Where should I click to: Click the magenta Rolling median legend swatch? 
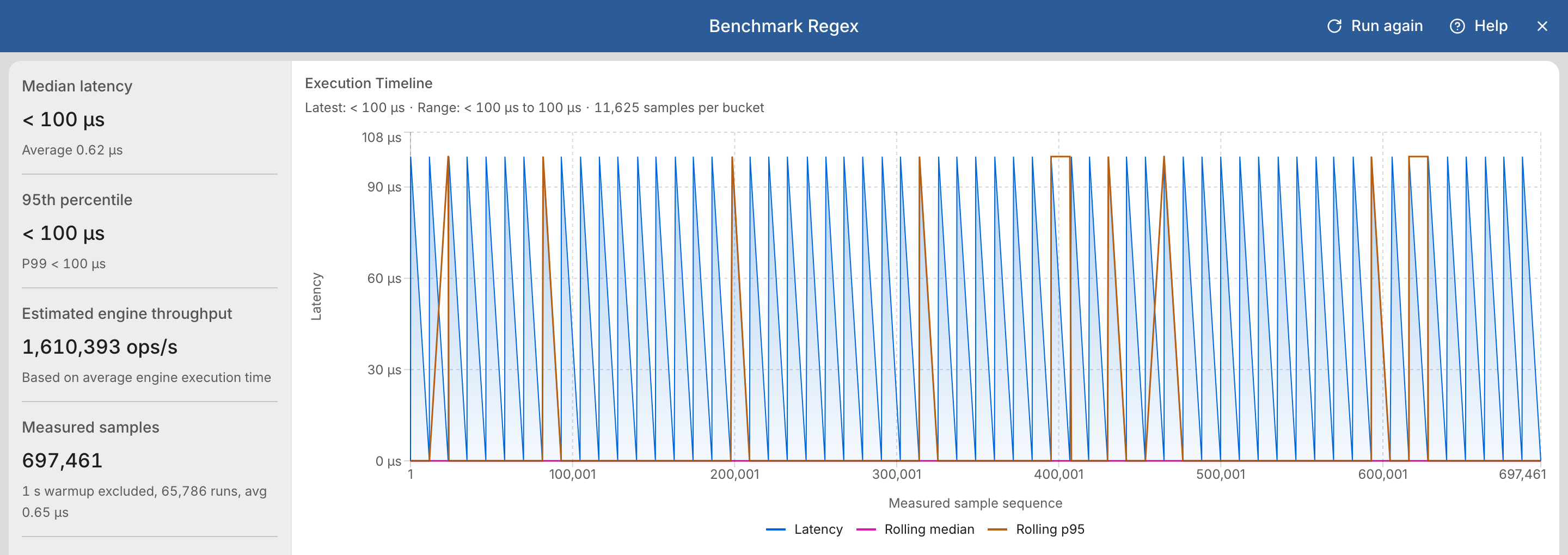click(866, 529)
